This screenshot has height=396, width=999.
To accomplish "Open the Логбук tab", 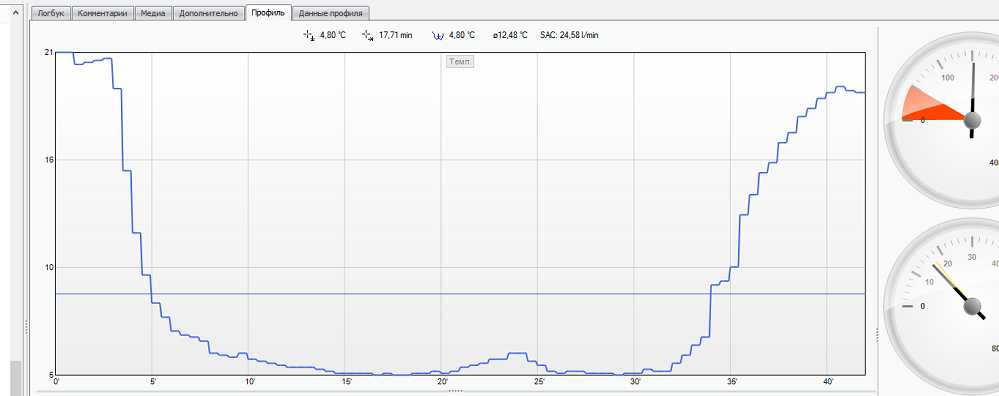I will [x=51, y=13].
